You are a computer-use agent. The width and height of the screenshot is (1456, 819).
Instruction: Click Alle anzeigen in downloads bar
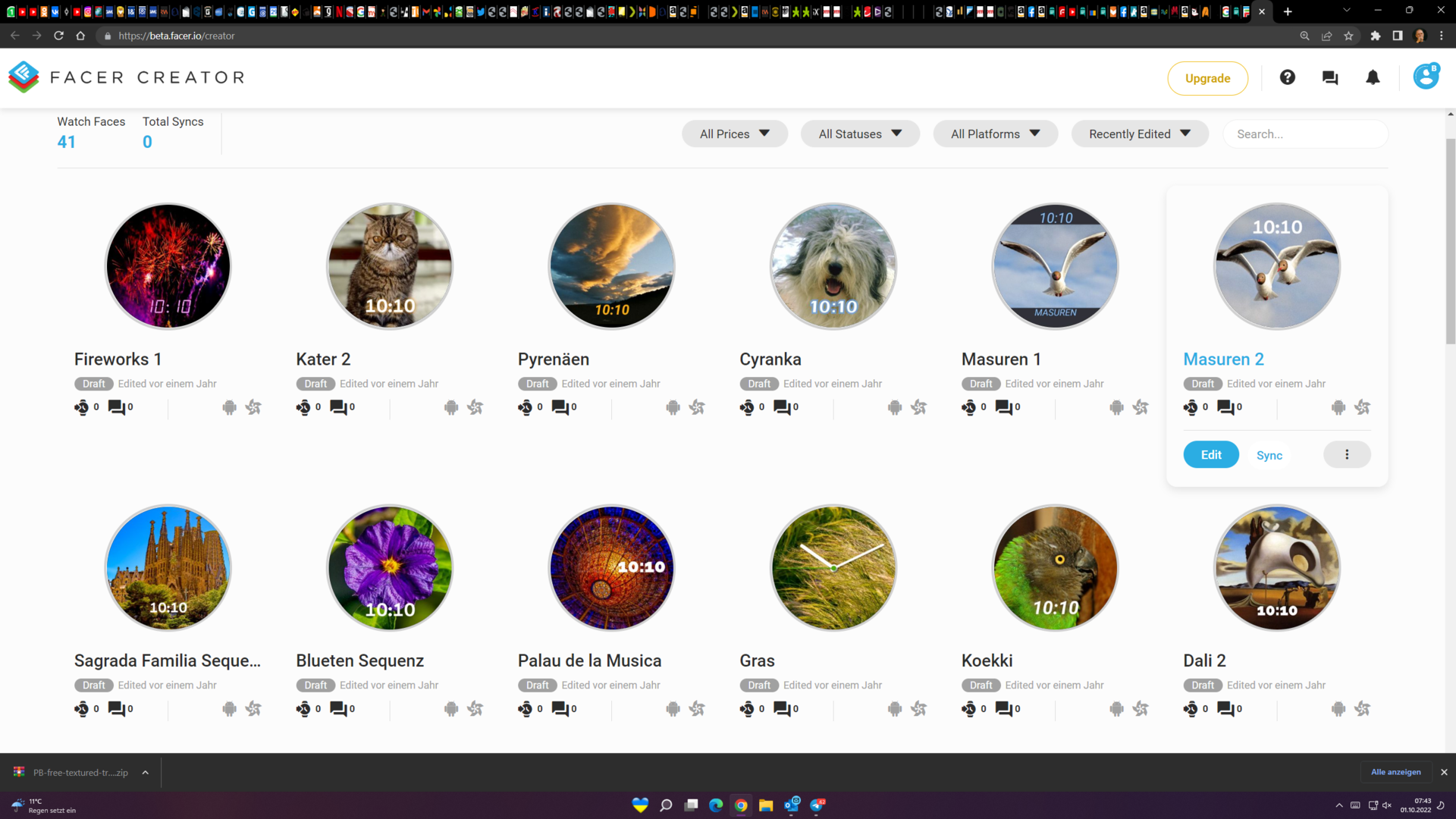point(1395,772)
